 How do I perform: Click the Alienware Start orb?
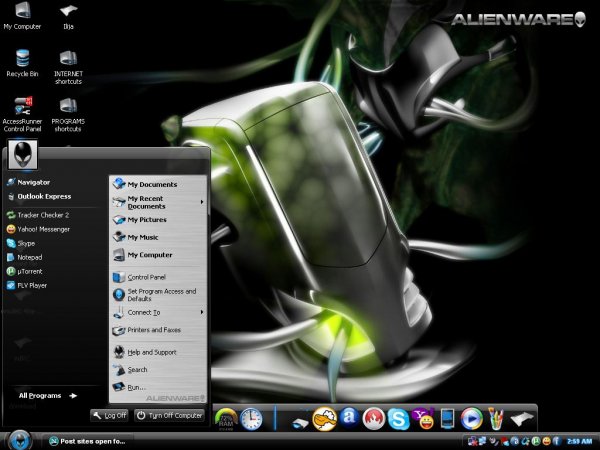[x=19, y=440]
